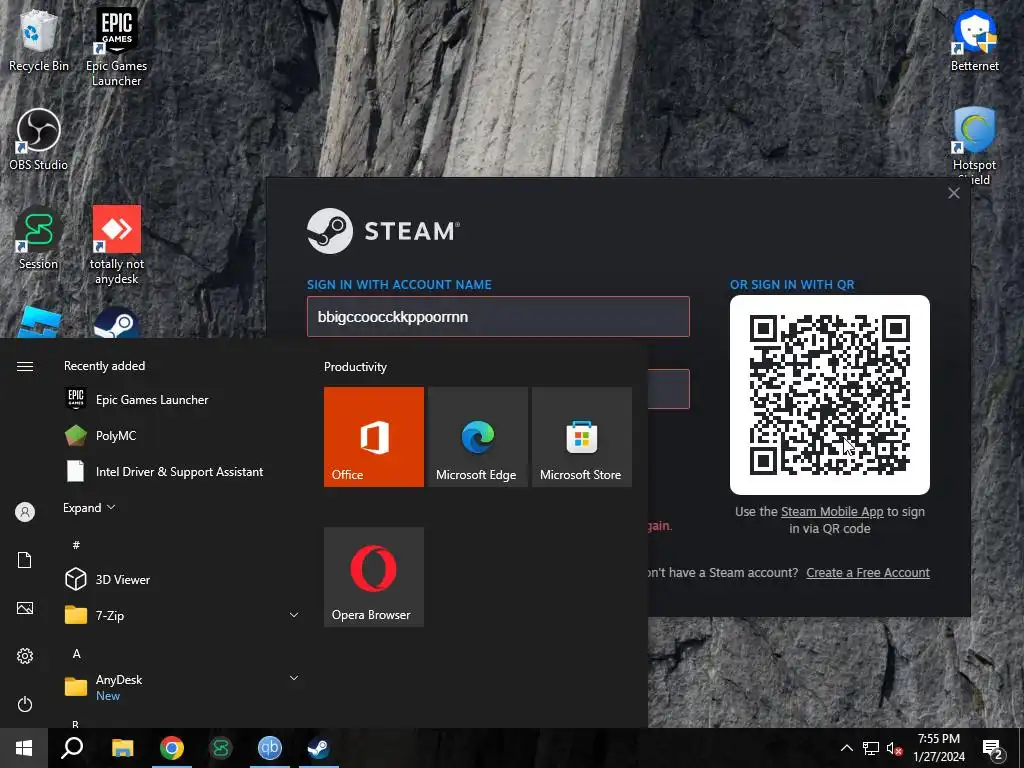The height and width of the screenshot is (768, 1024).
Task: Open Pictures icon in Start sidebar
Action: 25,608
